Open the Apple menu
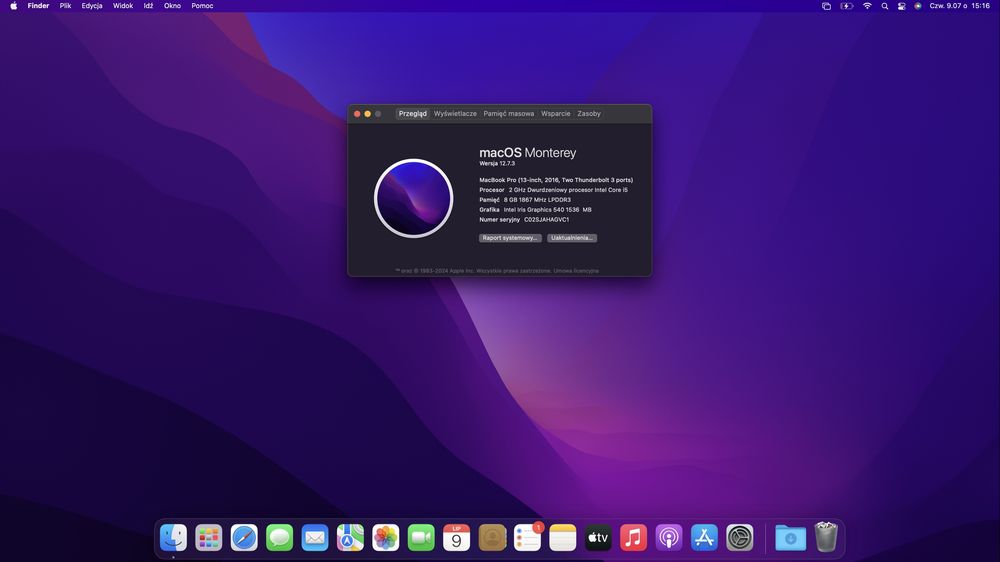The height and width of the screenshot is (562, 1000). [x=13, y=6]
